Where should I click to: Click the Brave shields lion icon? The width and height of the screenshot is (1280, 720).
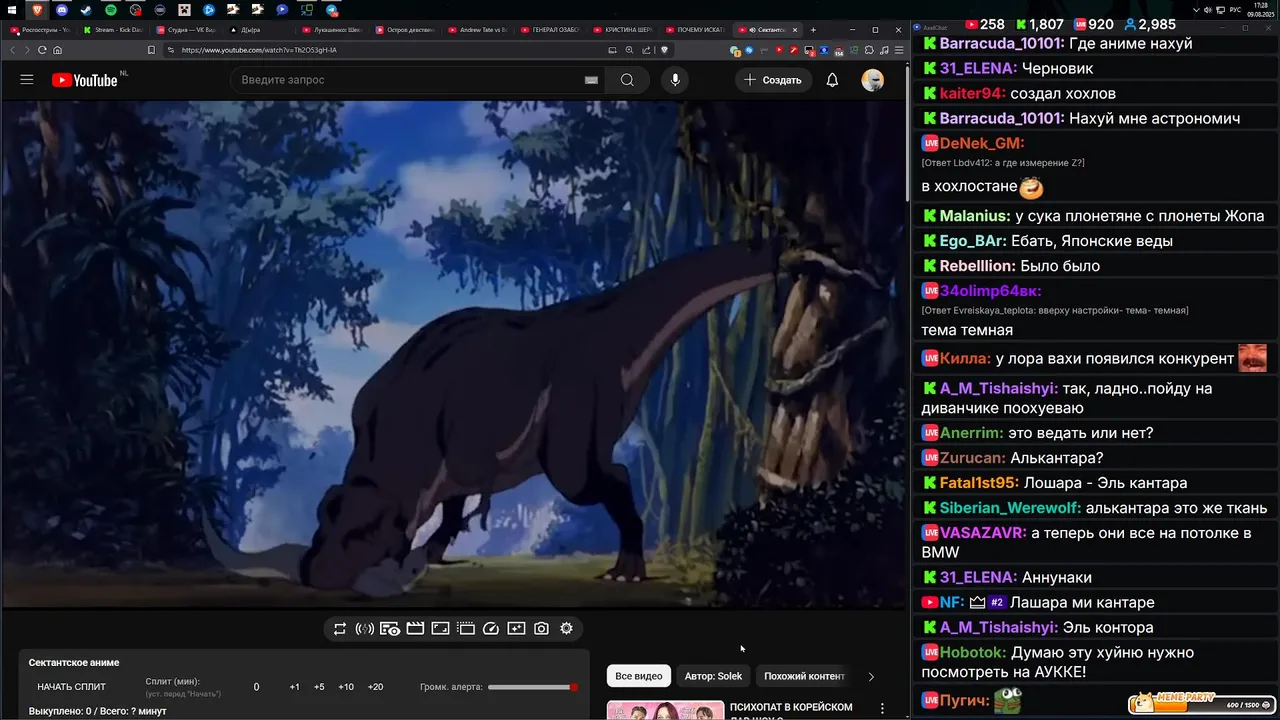[664, 50]
